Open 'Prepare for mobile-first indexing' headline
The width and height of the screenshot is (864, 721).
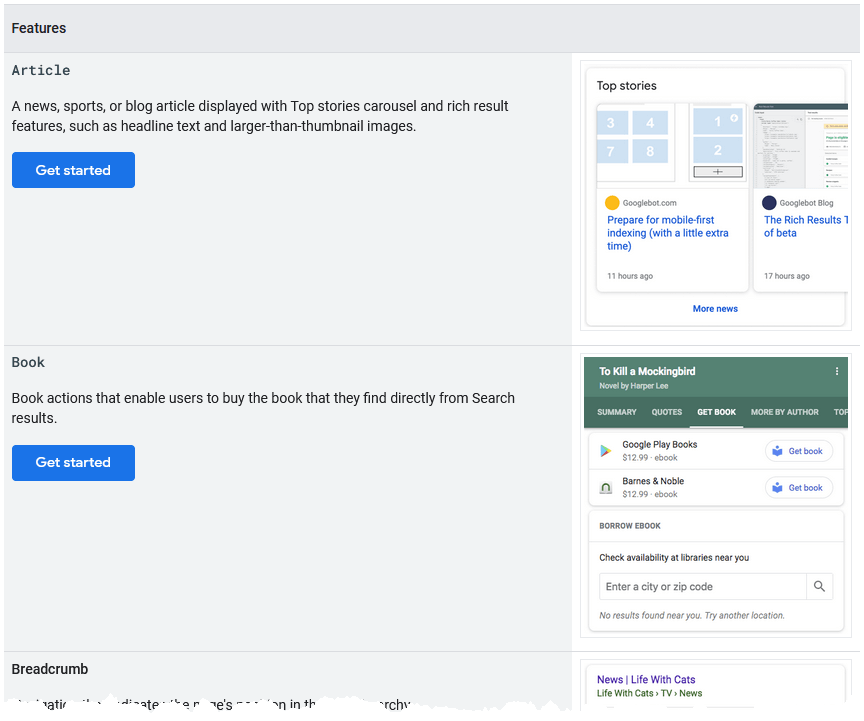[667, 233]
